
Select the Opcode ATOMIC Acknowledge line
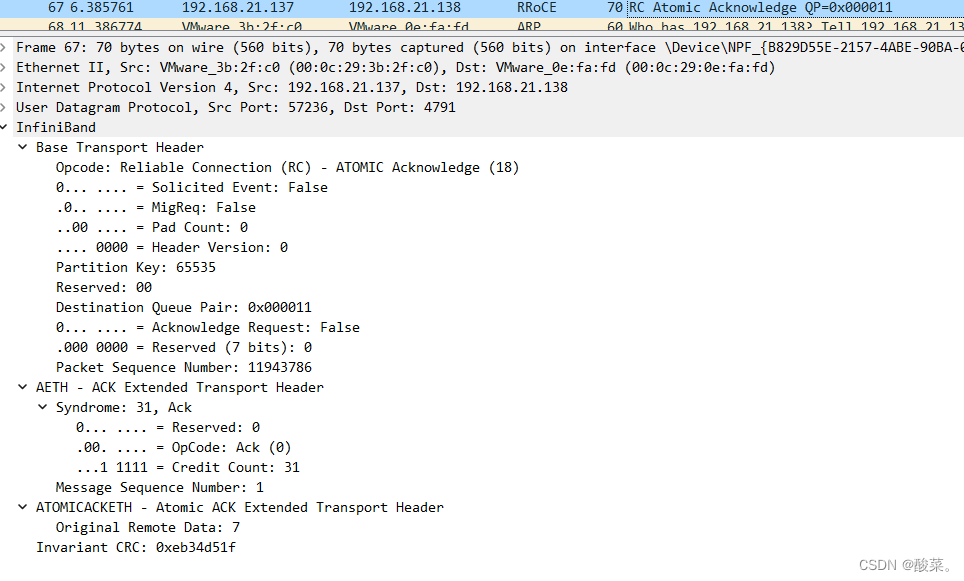287,167
